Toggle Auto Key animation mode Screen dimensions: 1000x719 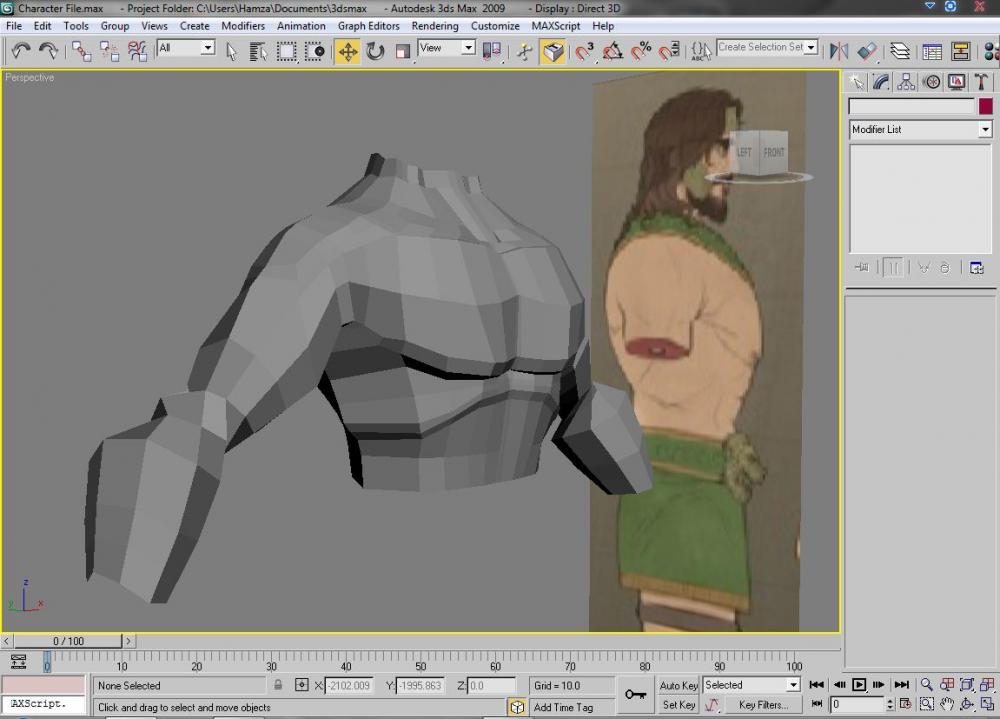[678, 685]
